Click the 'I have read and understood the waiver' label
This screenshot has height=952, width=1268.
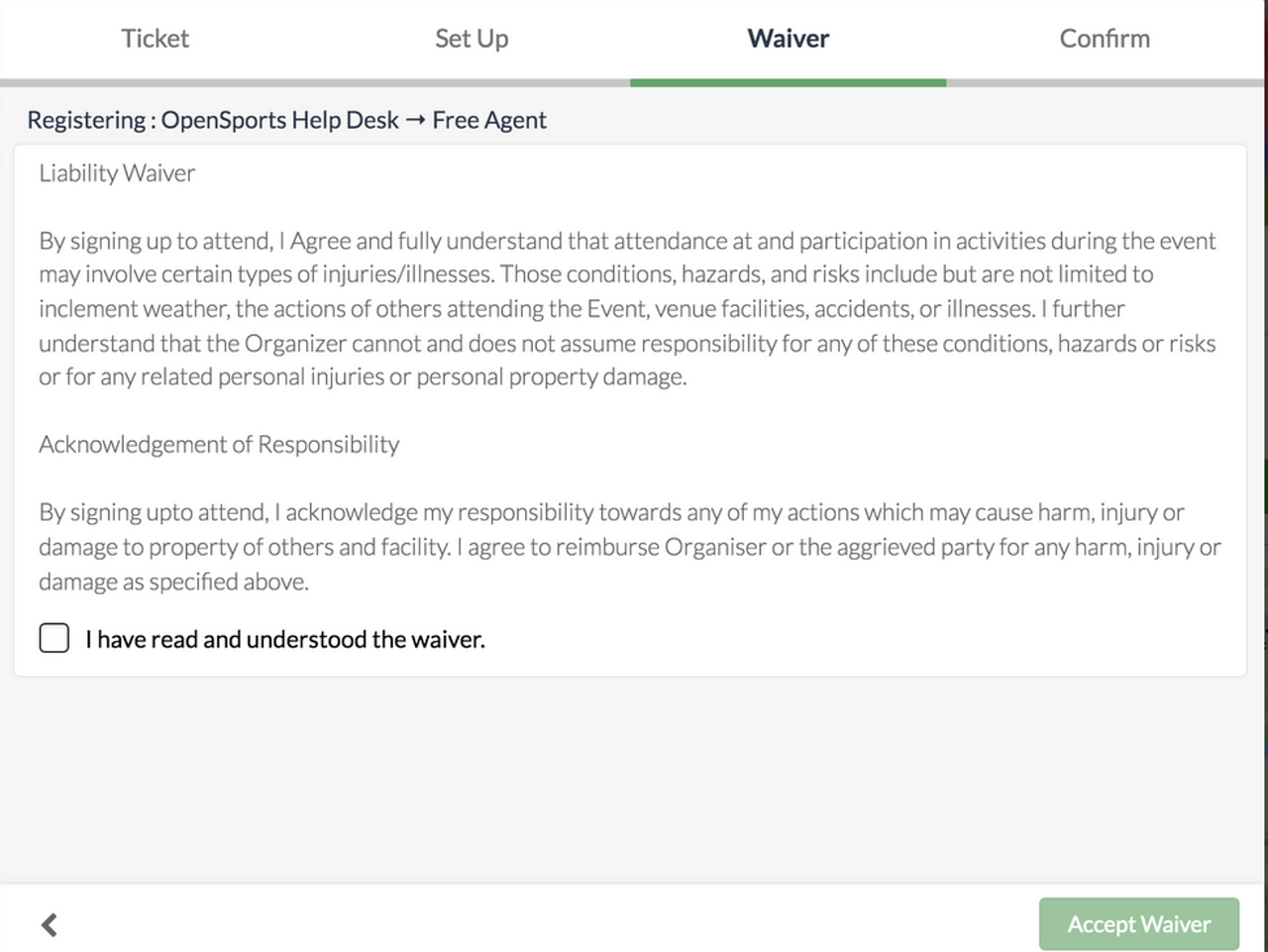285,639
